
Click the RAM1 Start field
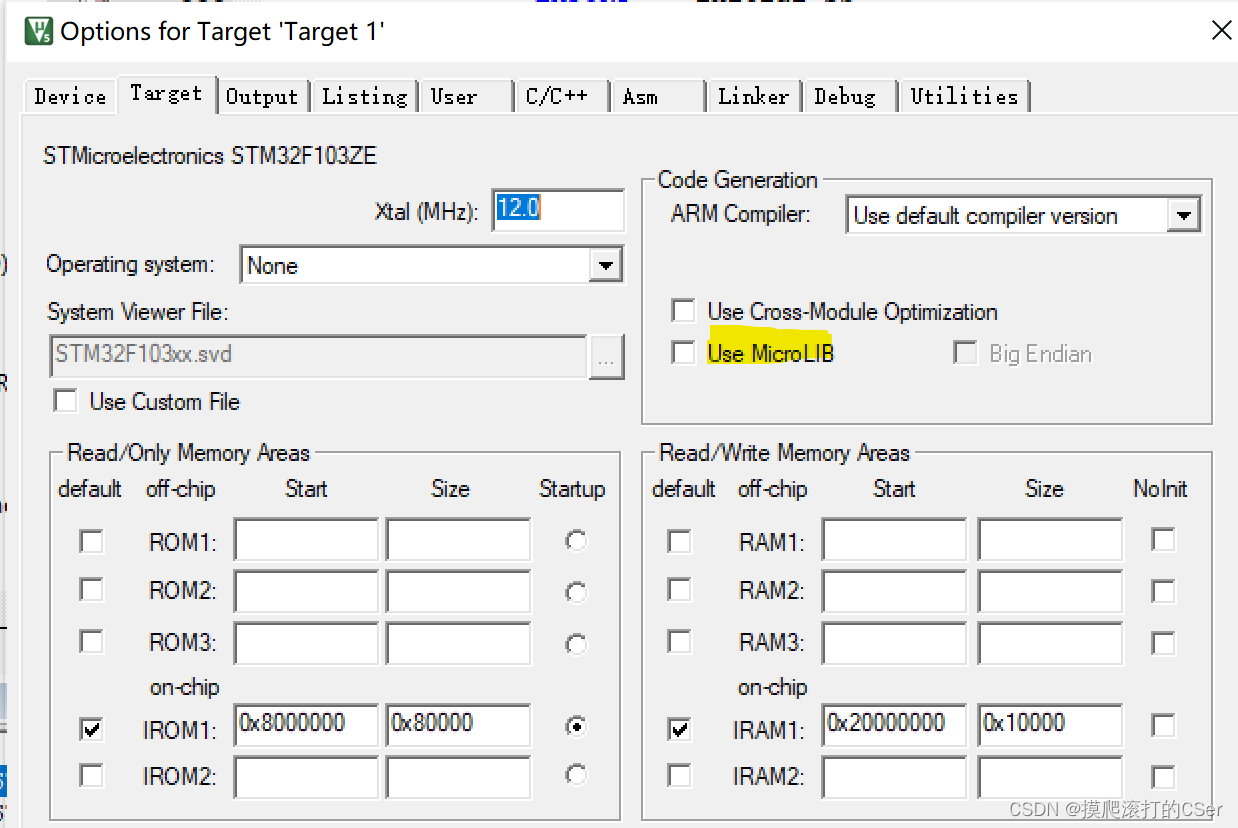point(895,540)
